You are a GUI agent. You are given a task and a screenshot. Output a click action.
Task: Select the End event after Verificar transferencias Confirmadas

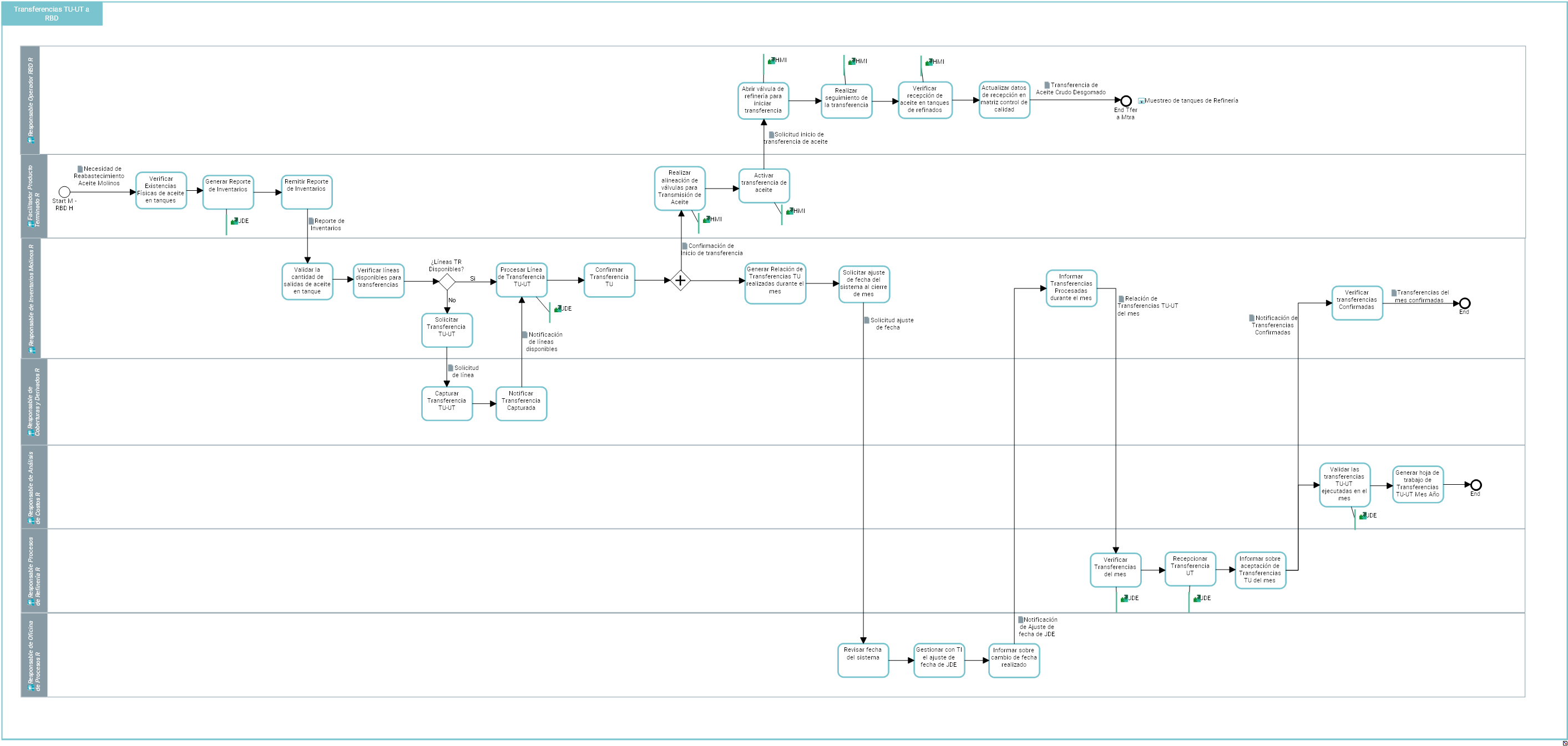[1465, 303]
